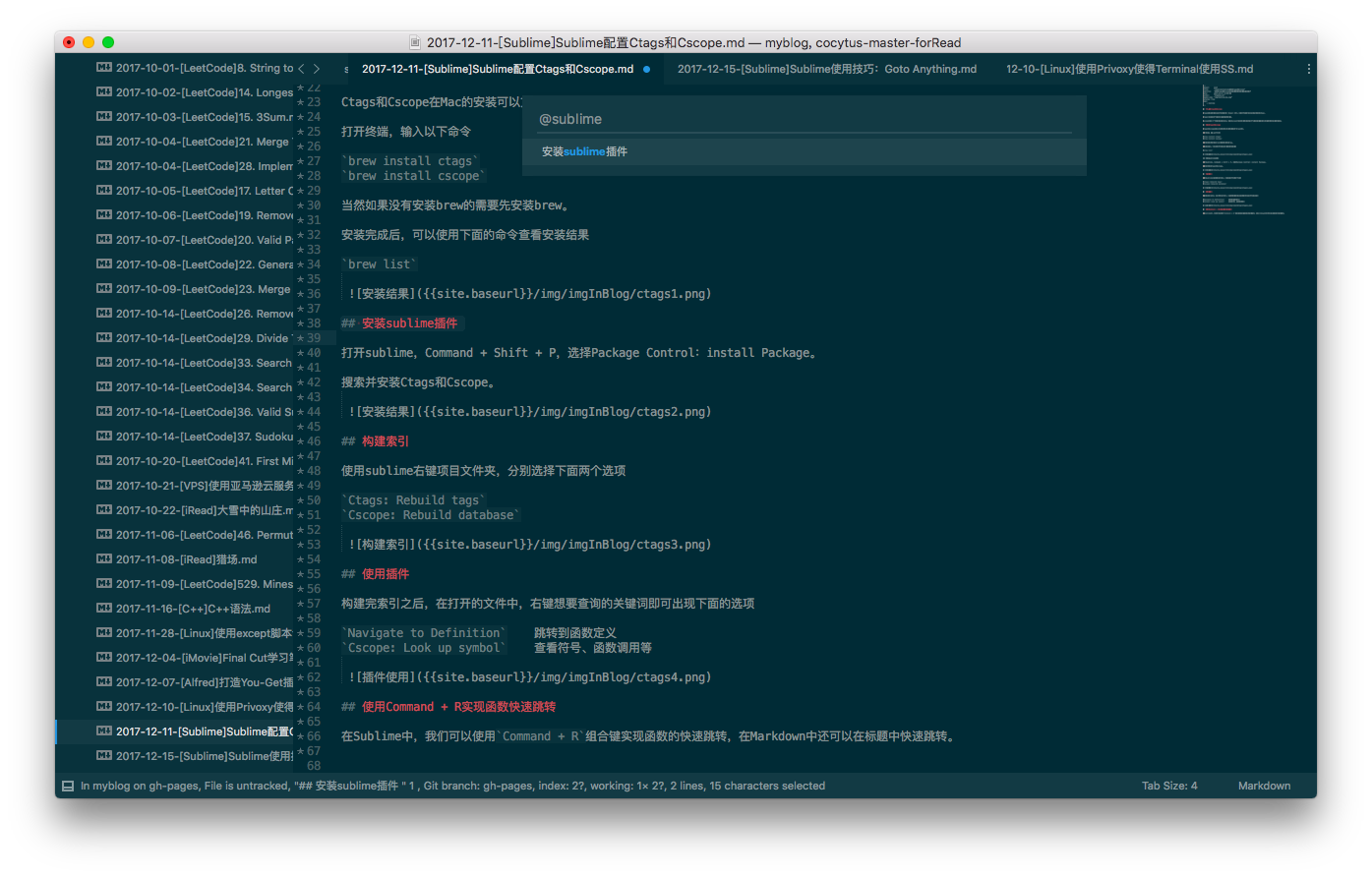
Task: Open 2017-10-22-[iRead]大雪中的山庄 file
Action: click(x=205, y=510)
